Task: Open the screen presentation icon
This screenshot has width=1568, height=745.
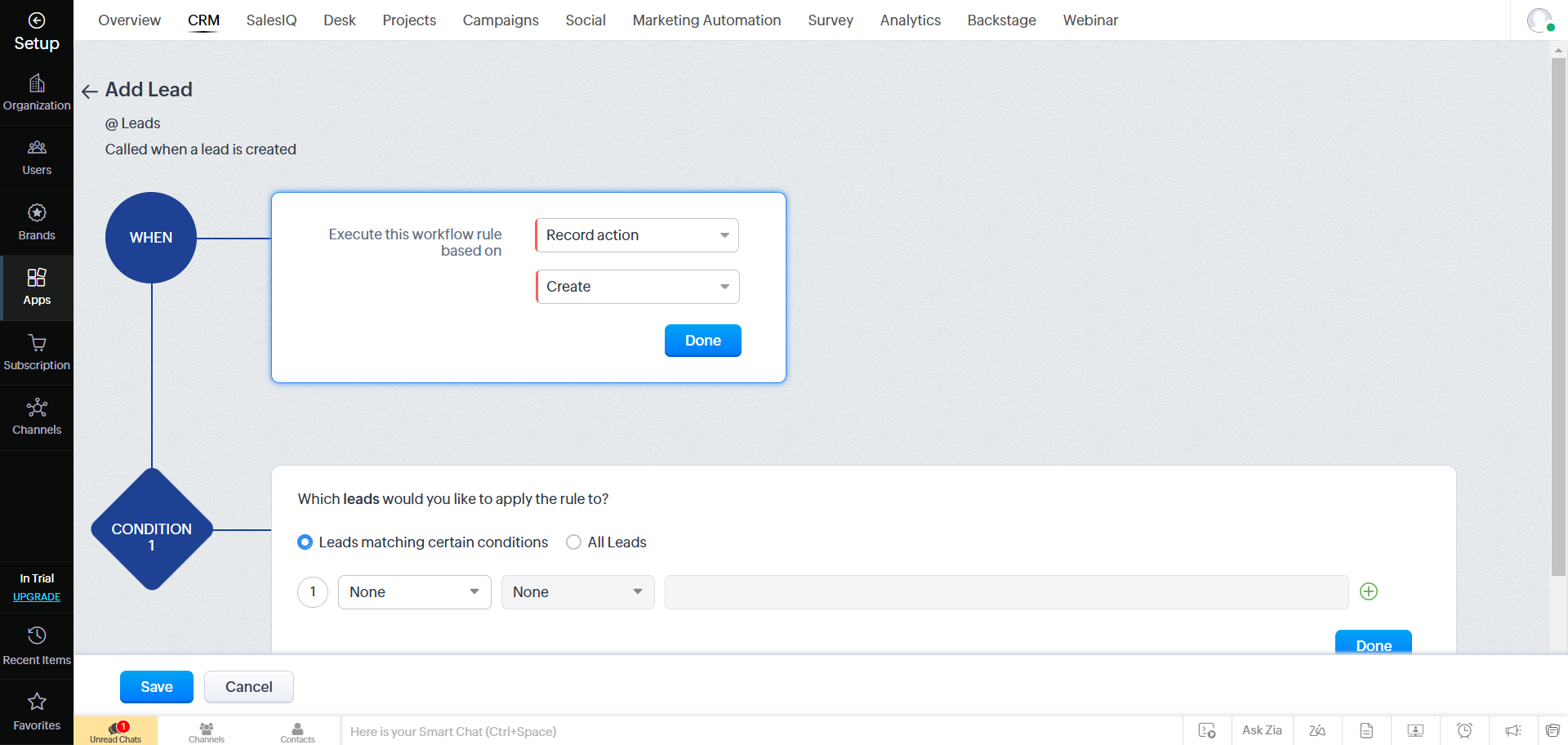Action: (1415, 730)
